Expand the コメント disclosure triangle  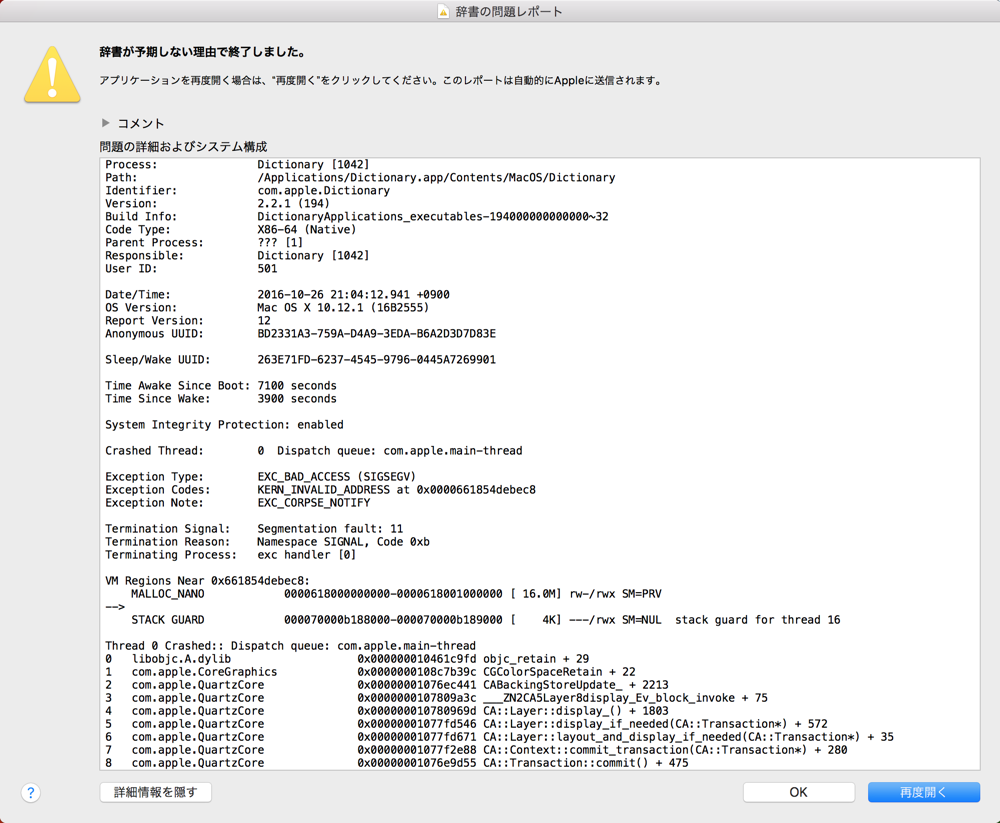pyautogui.click(x=106, y=123)
